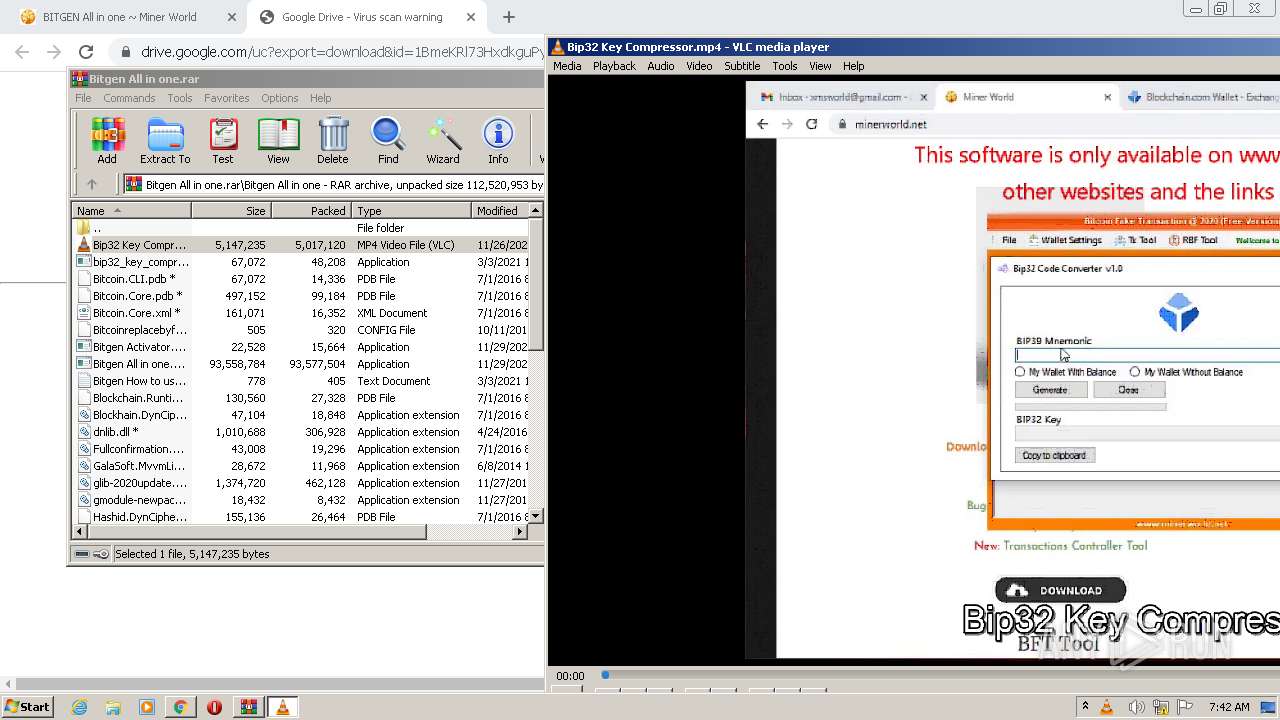Viewport: 1280px width, 720px height.
Task: Go forward in Chrome
Action: 54,52
